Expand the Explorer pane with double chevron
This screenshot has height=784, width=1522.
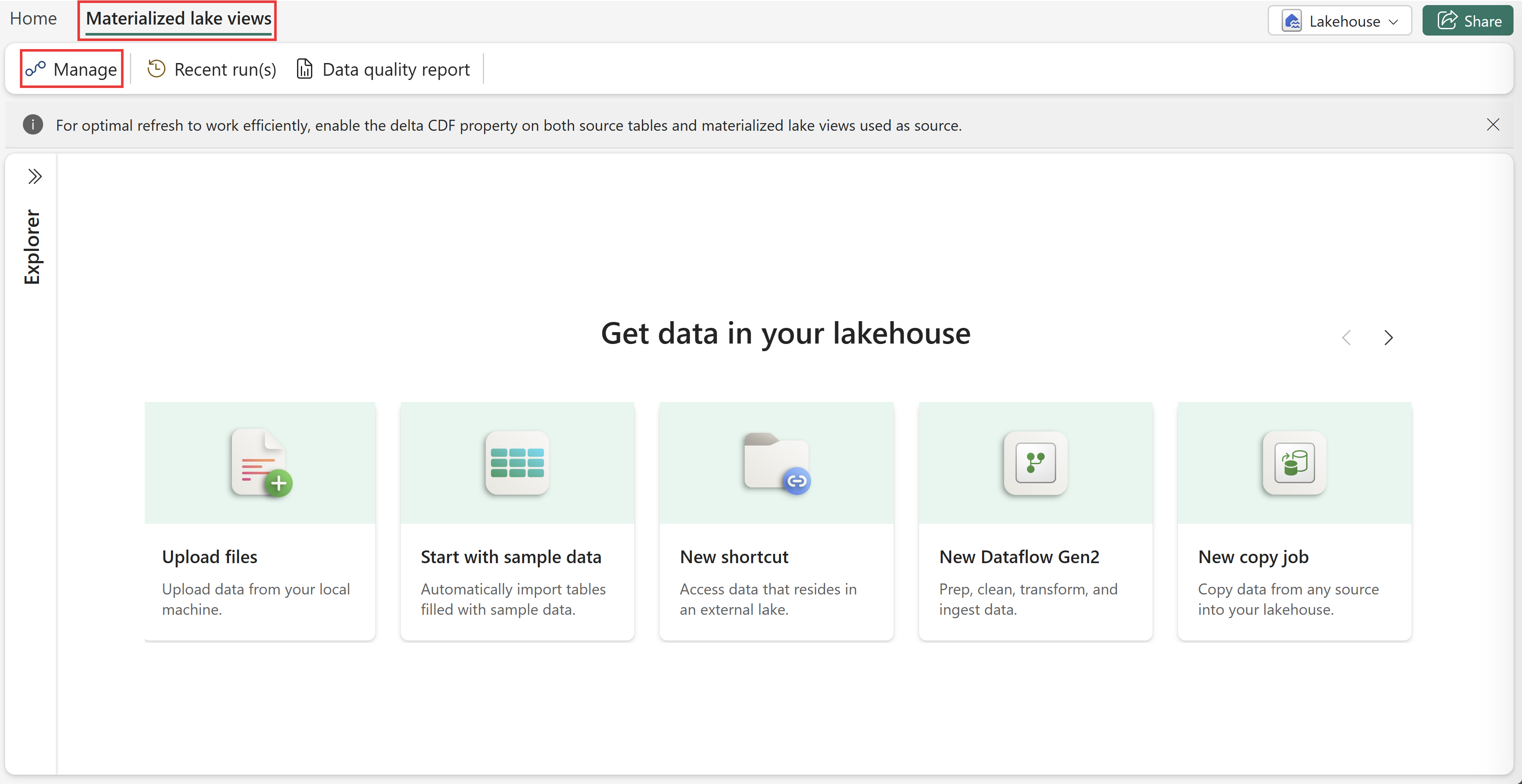coord(35,177)
